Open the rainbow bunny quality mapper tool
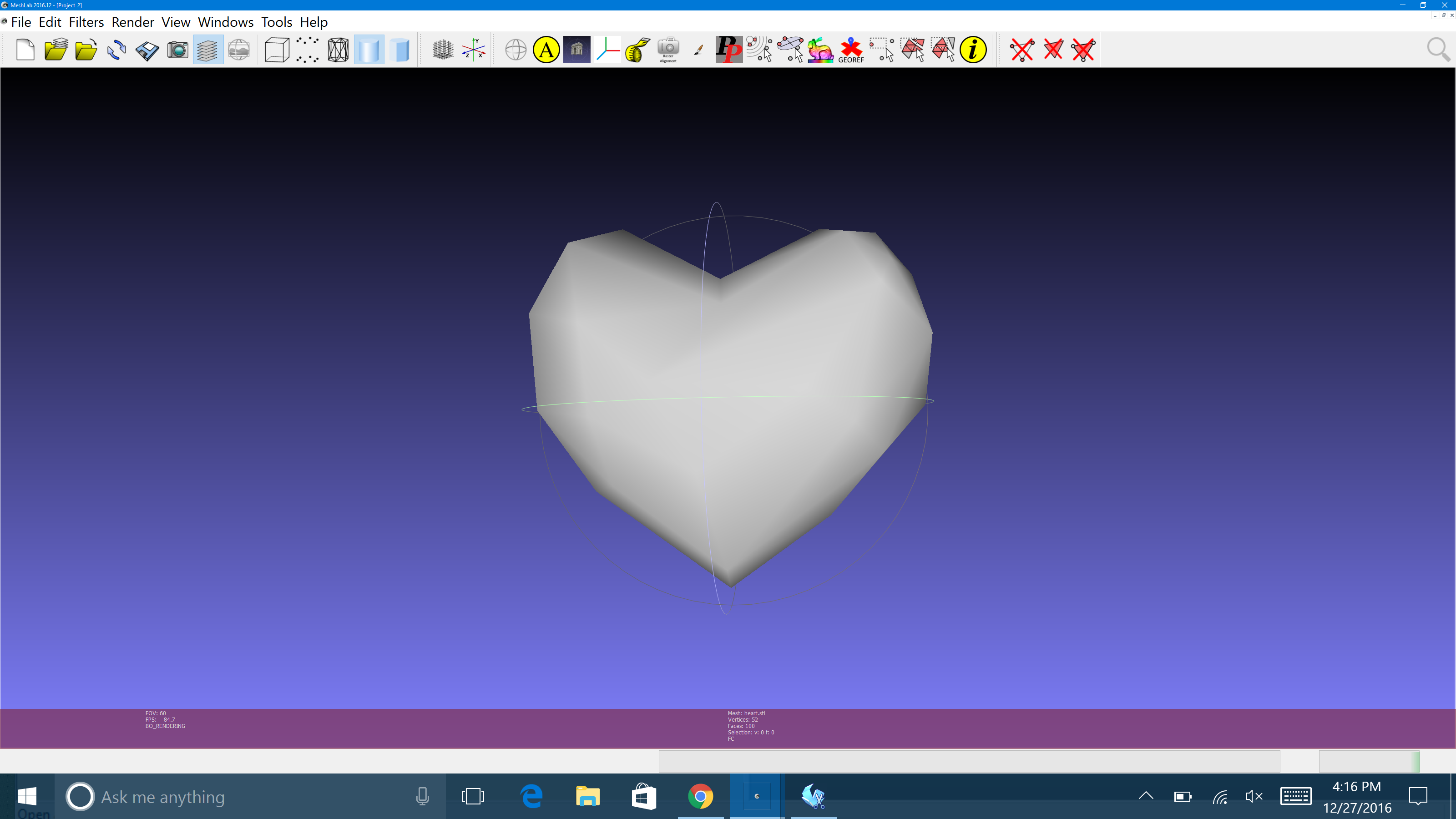 pos(821,50)
